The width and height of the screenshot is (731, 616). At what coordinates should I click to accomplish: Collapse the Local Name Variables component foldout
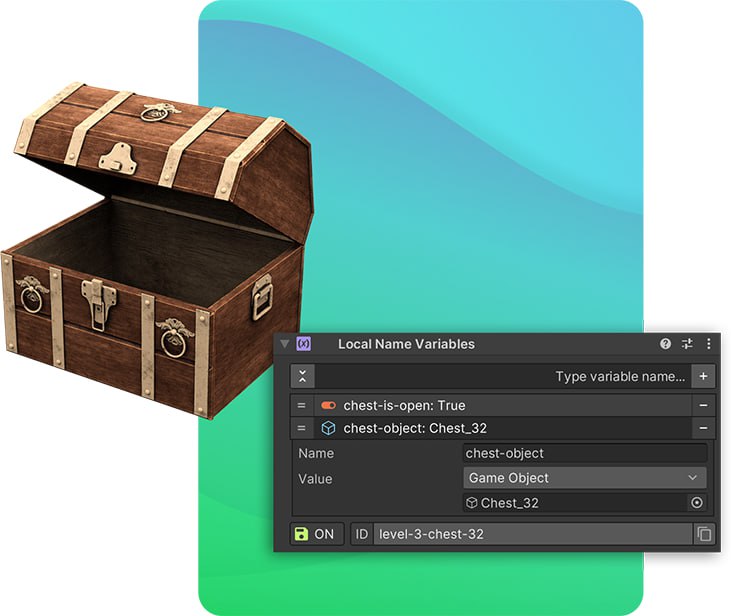(x=285, y=344)
